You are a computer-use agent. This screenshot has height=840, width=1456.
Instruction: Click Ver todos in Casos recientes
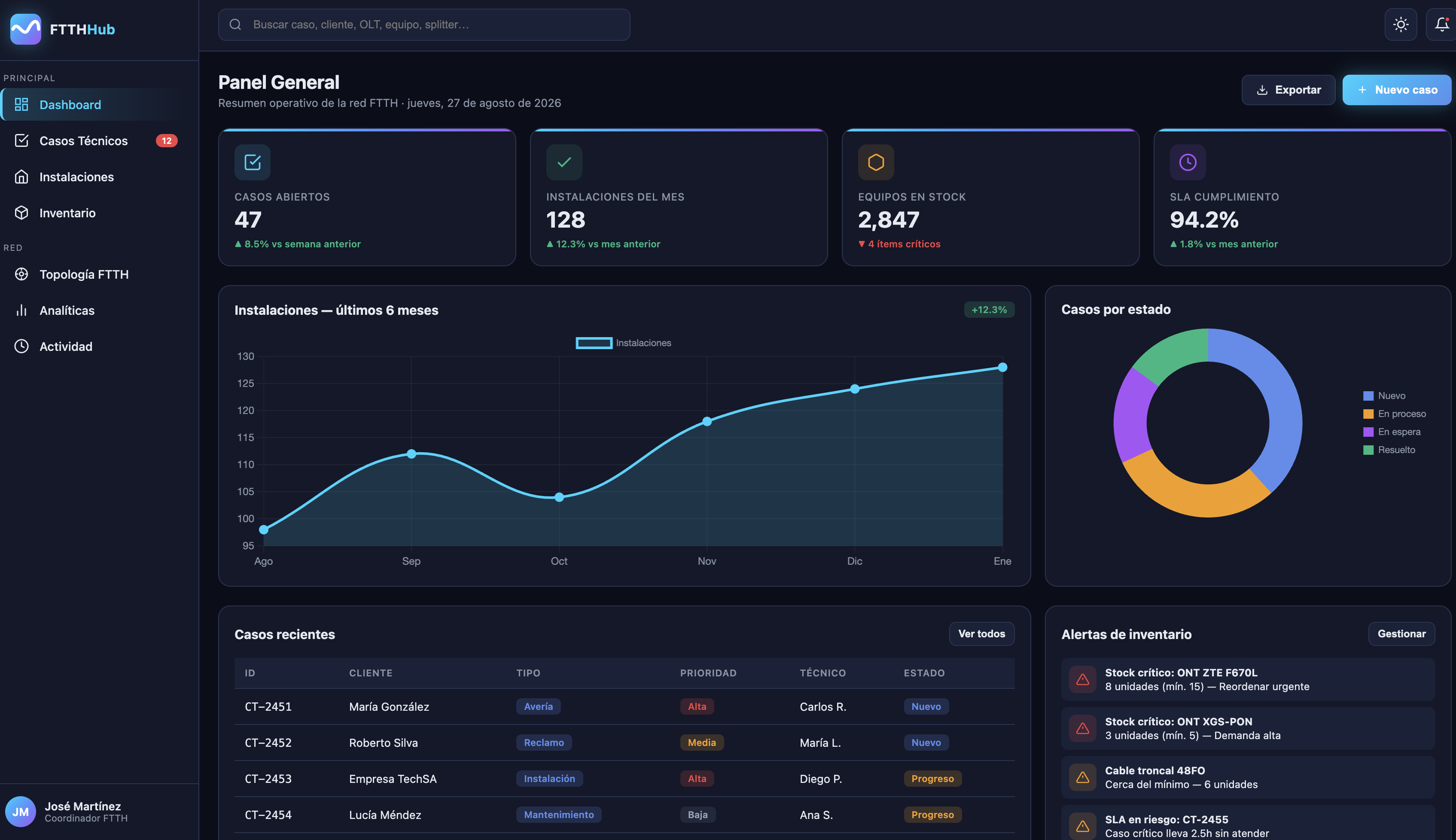[x=981, y=633]
